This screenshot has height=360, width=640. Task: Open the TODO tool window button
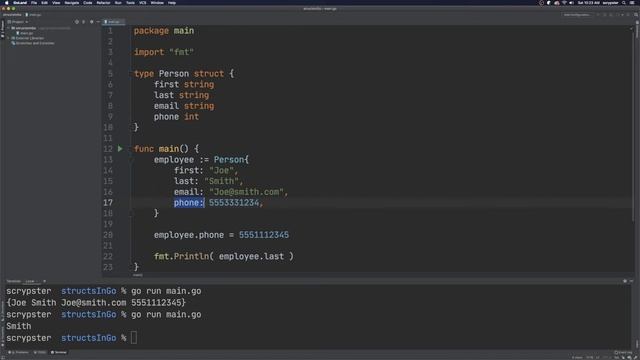(40, 352)
